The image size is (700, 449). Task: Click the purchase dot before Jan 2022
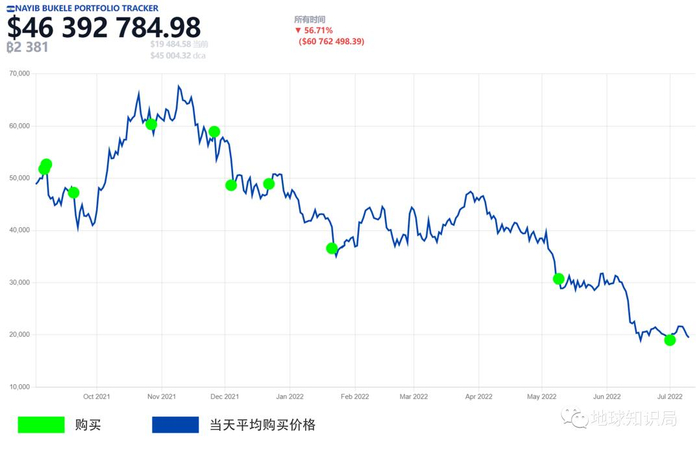click(269, 183)
